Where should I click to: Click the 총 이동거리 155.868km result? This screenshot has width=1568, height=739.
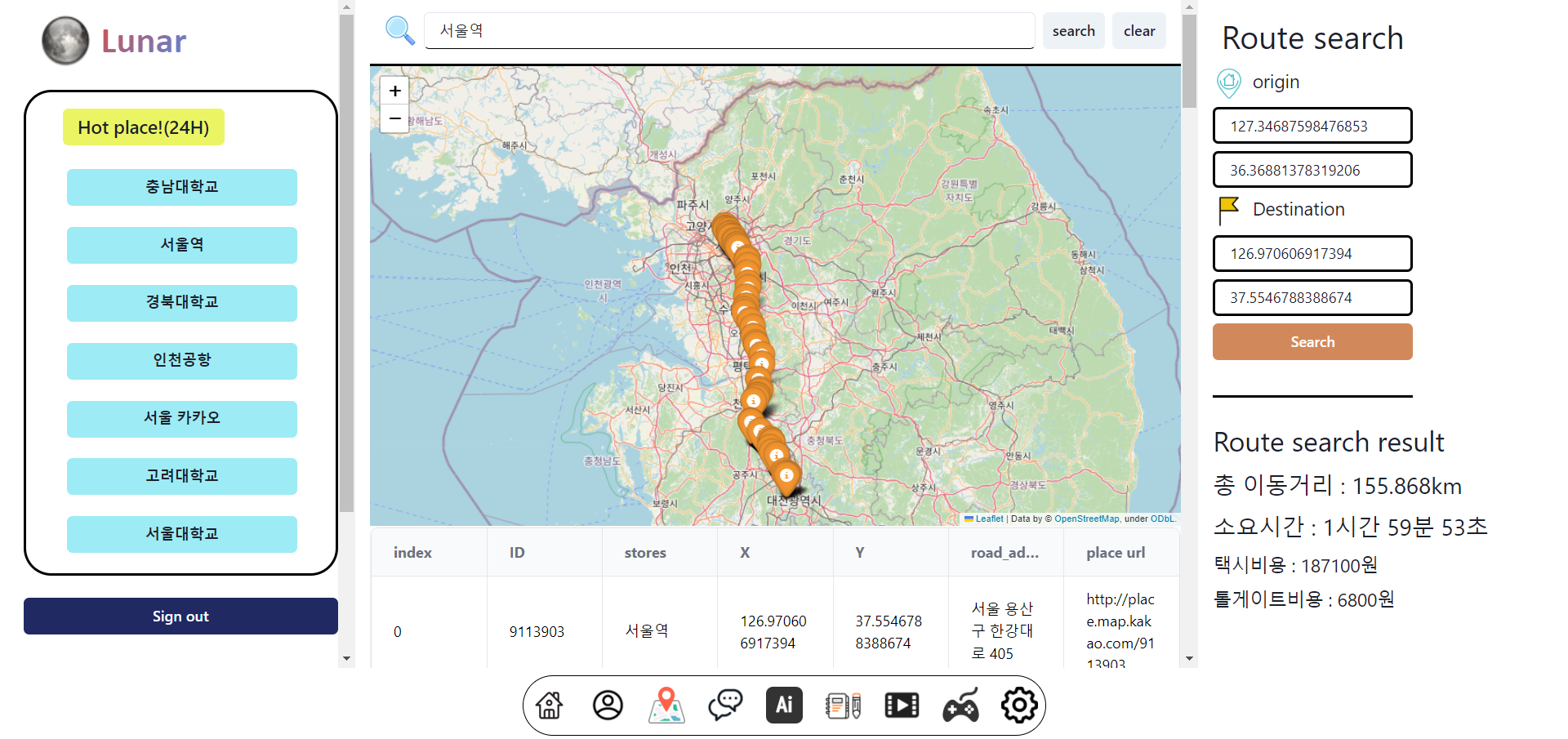(x=1338, y=486)
